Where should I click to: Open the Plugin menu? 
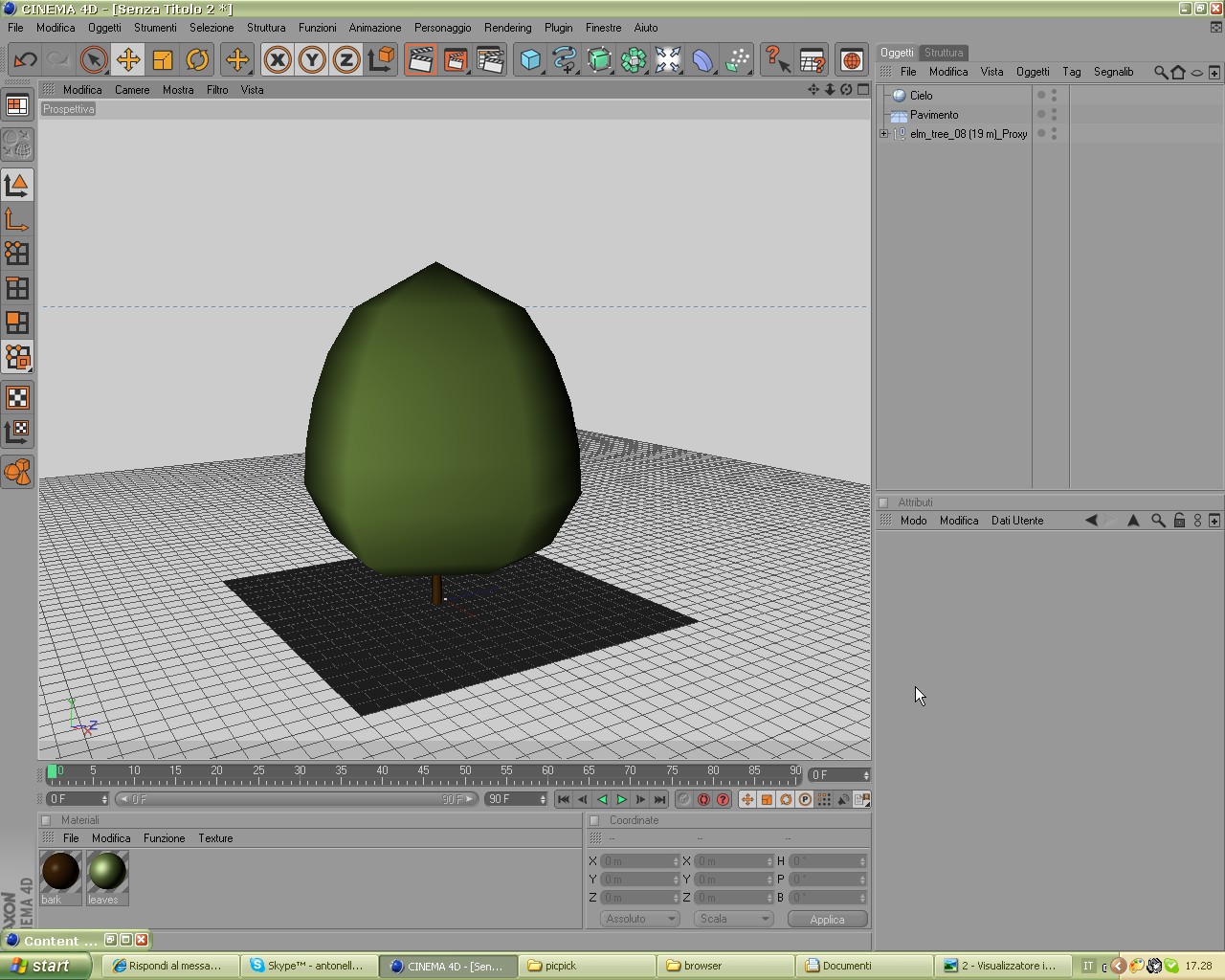[x=558, y=28]
